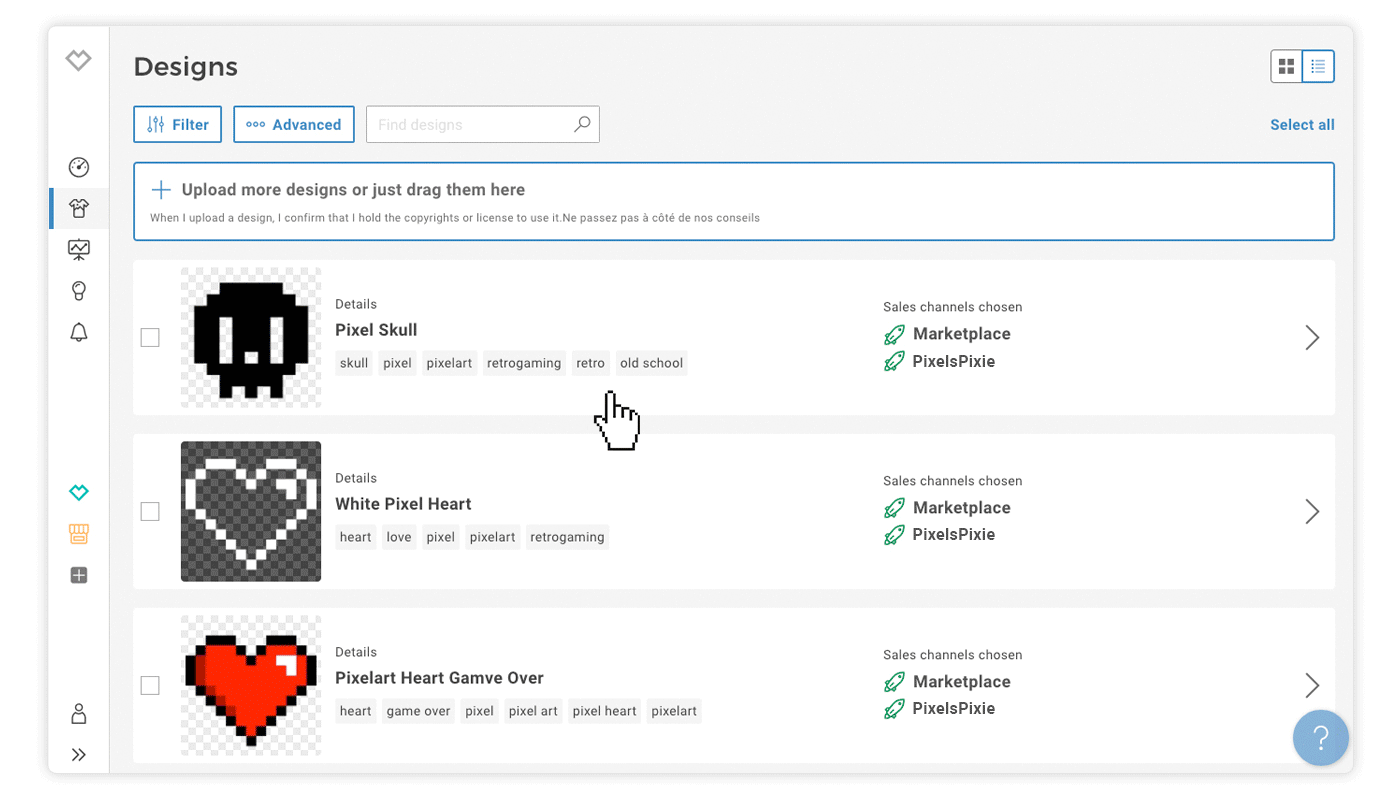Click Marketplace rocket icon for Pixelart Heart Gamve Over
Image resolution: width=1400 pixels, height=800 pixels.
click(894, 682)
